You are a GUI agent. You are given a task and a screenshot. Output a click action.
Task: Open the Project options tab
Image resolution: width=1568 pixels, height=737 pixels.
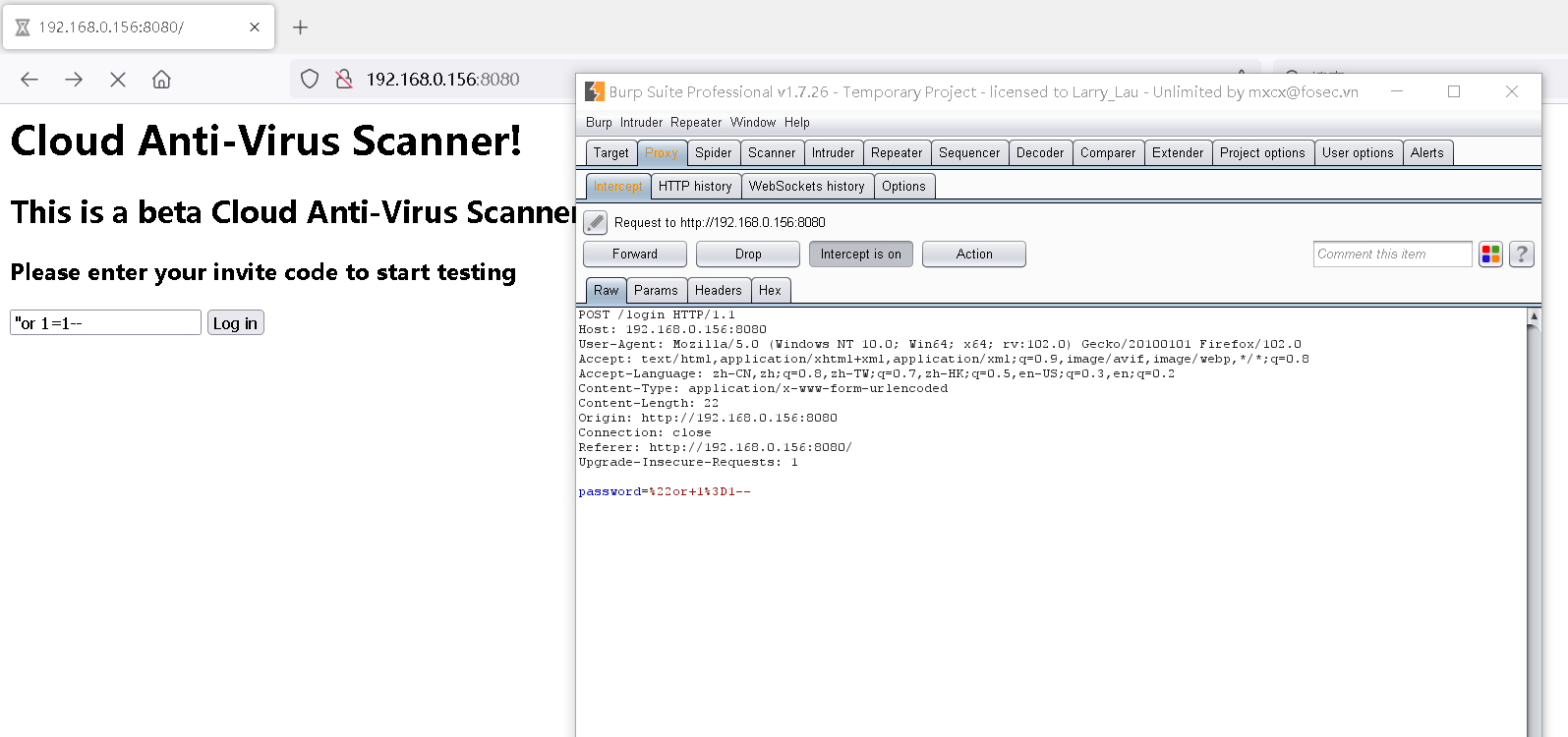point(1262,153)
